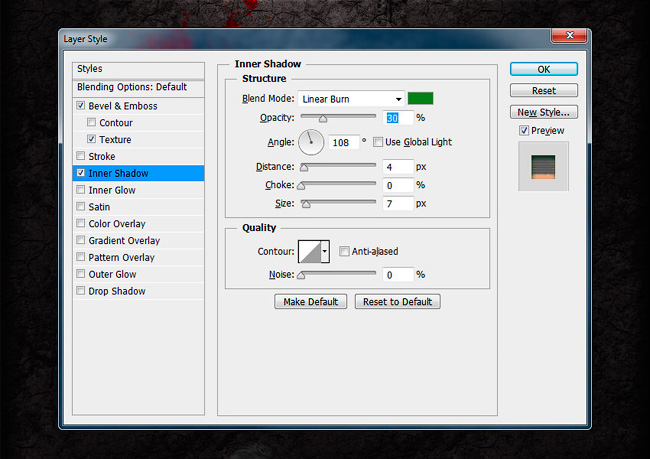
Task: Enable the Color Overlay checkbox
Action: click(80, 223)
